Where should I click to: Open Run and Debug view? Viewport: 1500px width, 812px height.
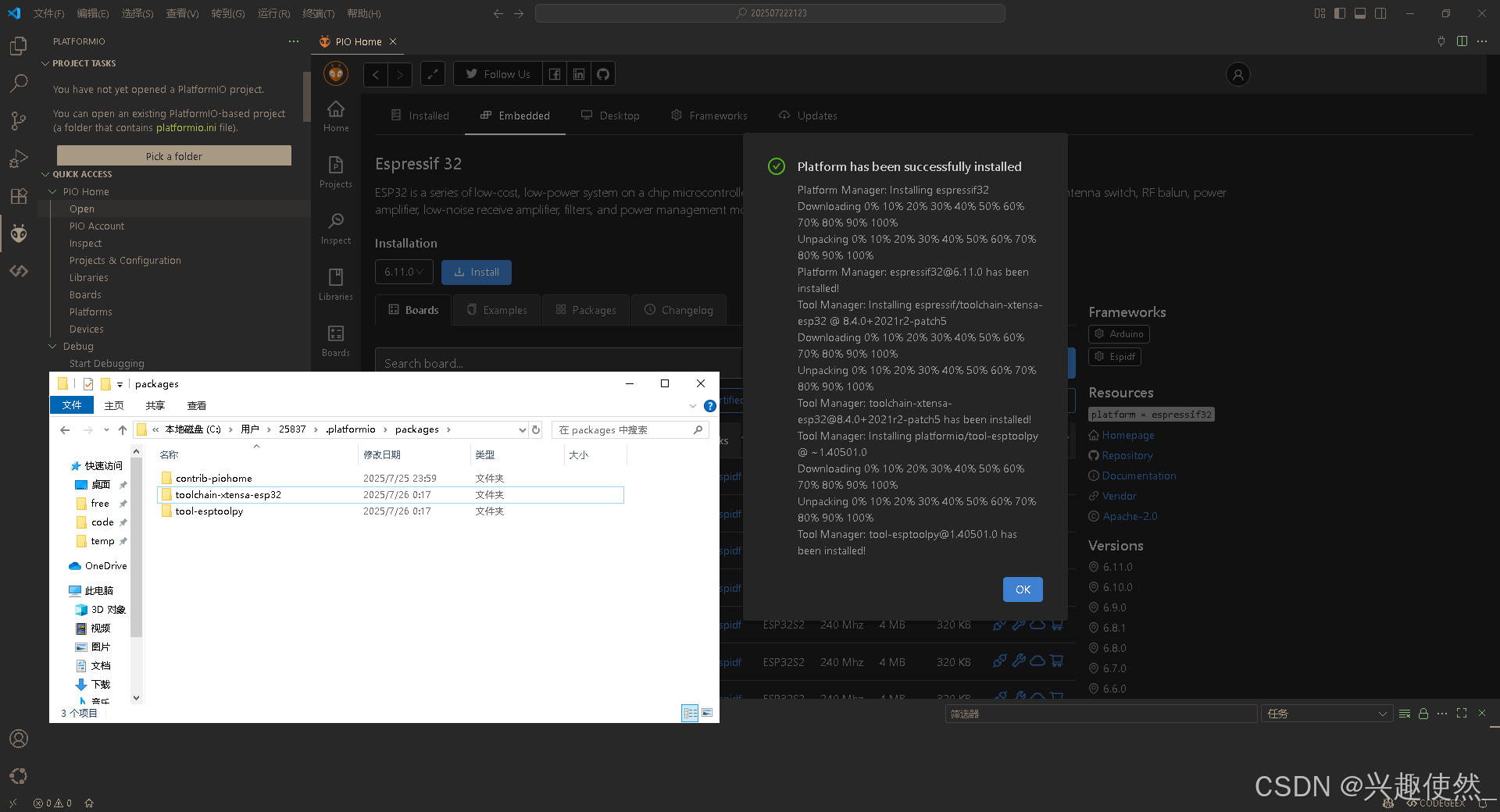(x=19, y=158)
